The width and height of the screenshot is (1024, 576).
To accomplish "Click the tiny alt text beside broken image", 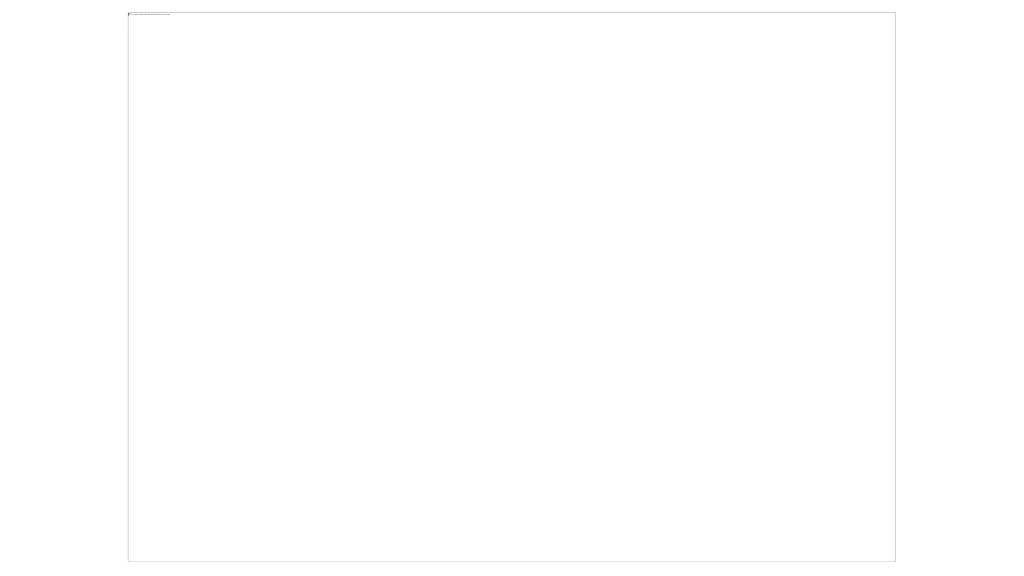I will click(151, 14).
